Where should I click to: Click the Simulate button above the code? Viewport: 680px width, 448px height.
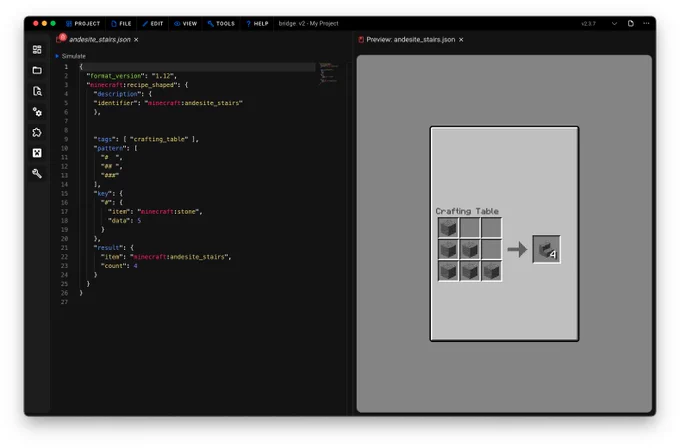click(x=71, y=56)
